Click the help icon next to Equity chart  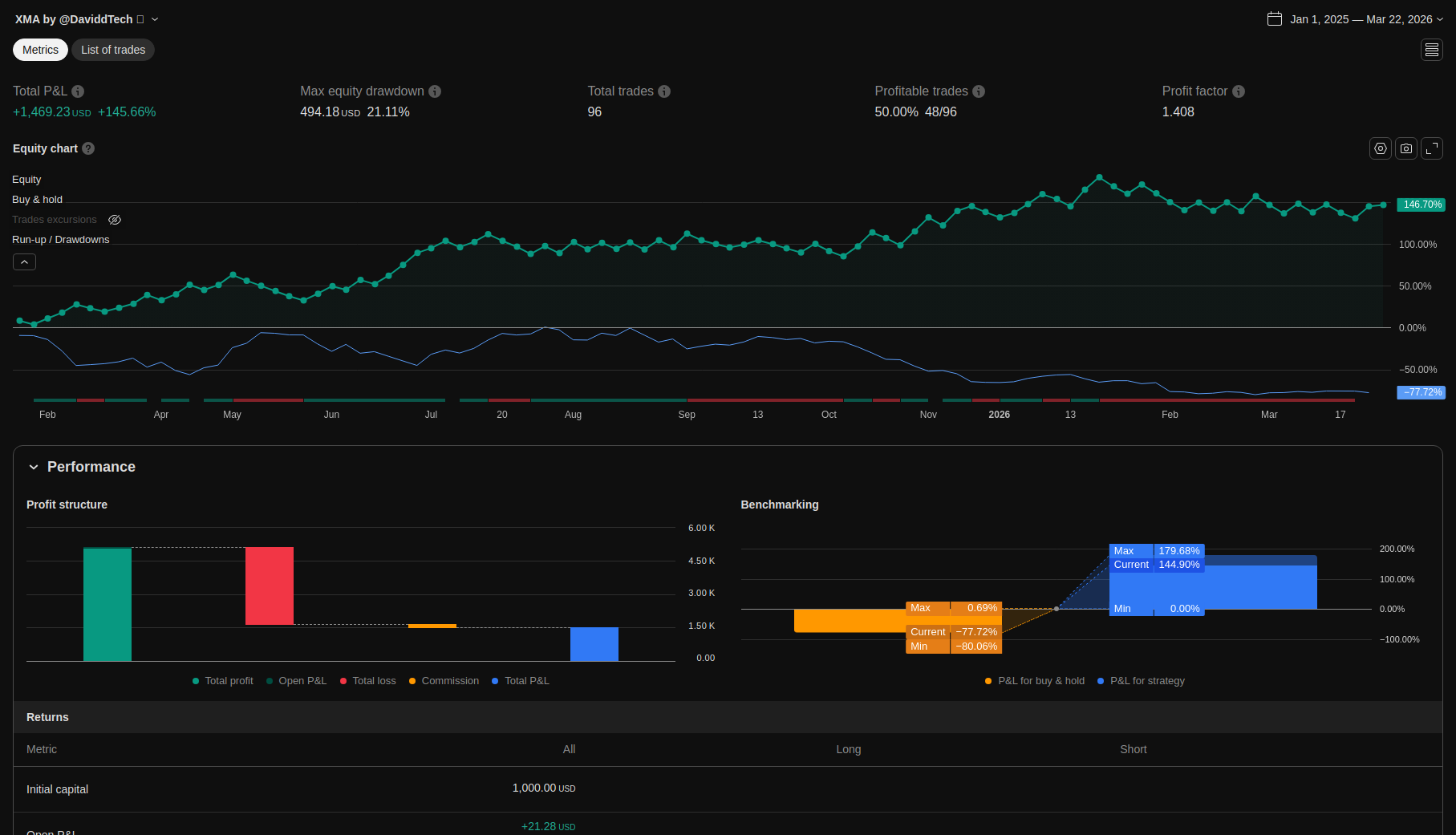coord(88,148)
